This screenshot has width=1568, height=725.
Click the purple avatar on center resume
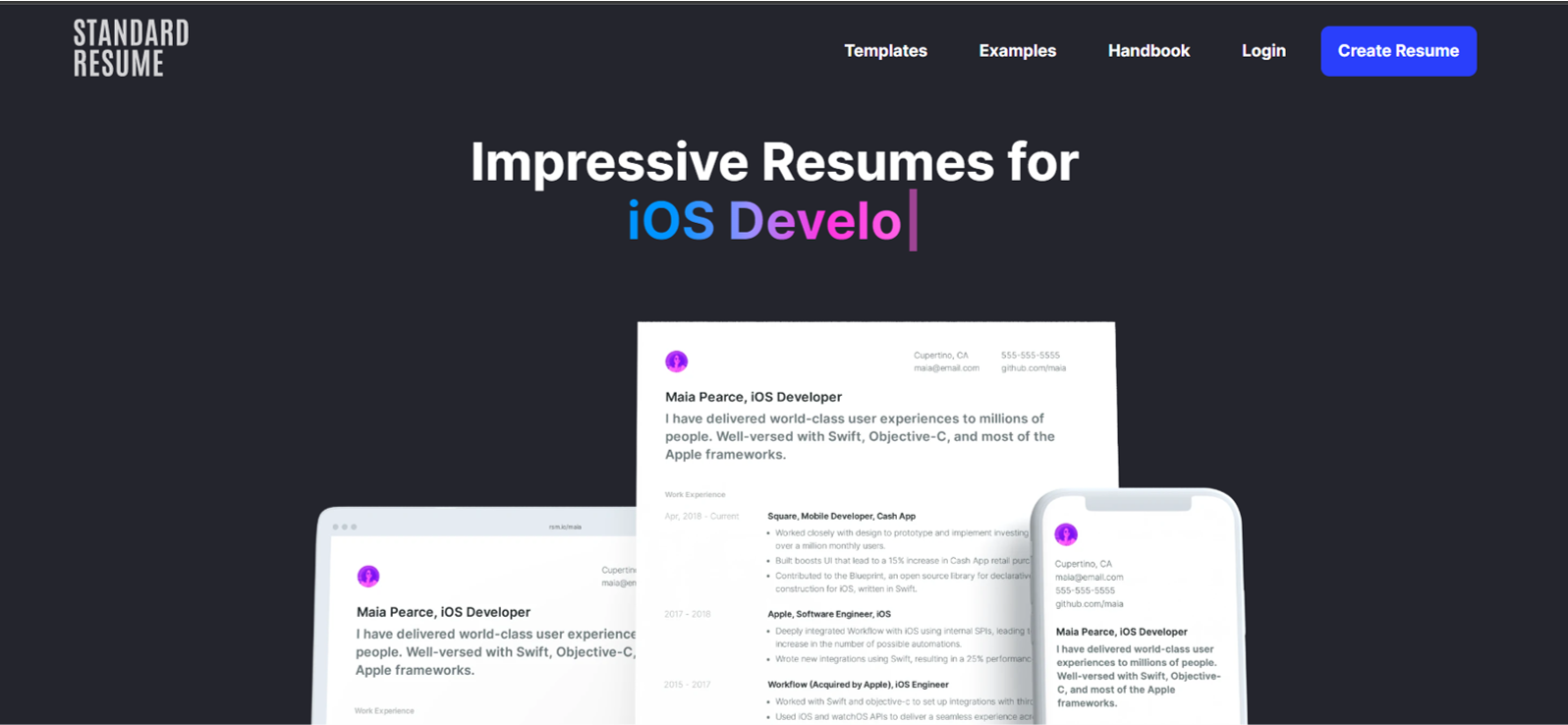pyautogui.click(x=676, y=362)
